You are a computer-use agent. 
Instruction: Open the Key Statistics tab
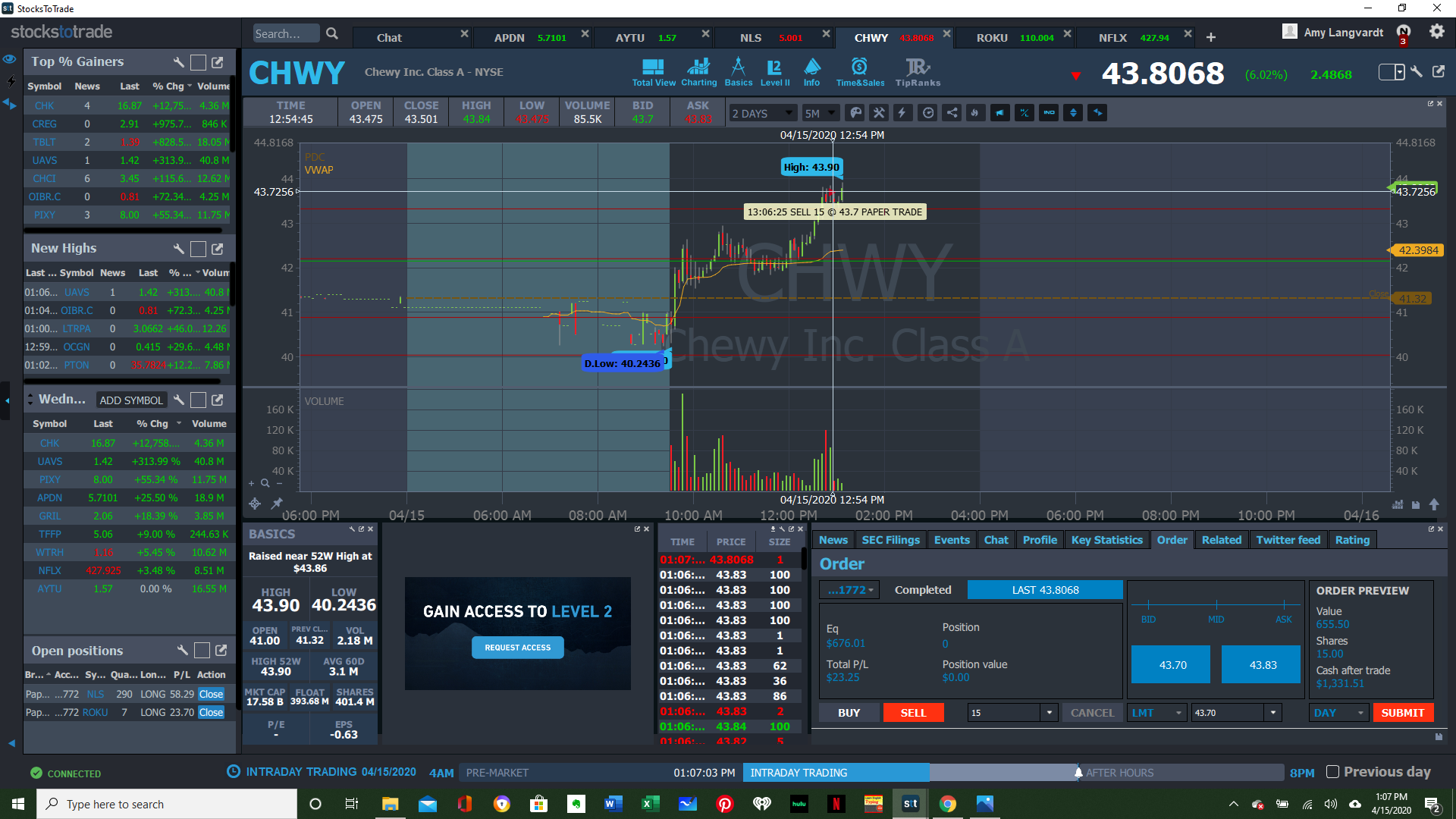pyautogui.click(x=1106, y=540)
